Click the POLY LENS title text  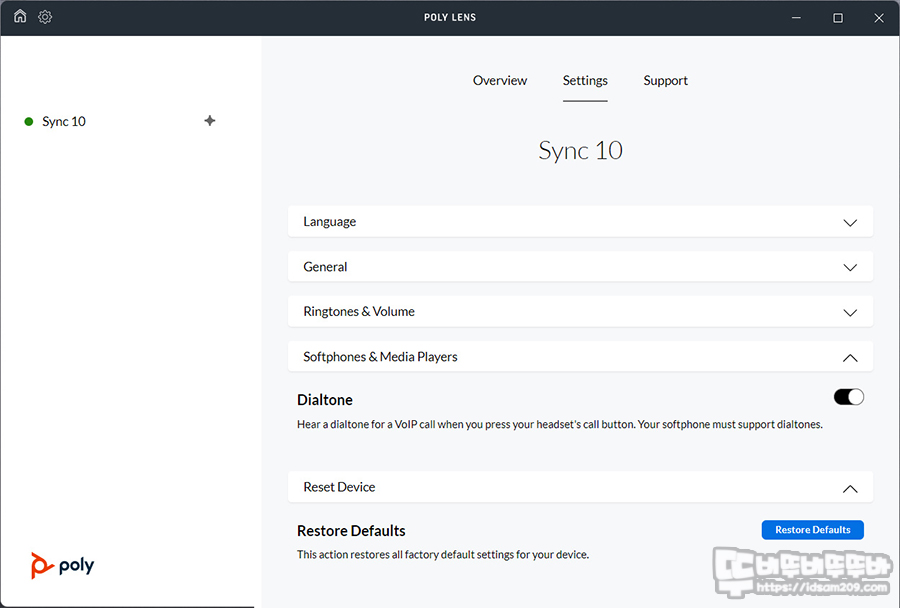450,17
